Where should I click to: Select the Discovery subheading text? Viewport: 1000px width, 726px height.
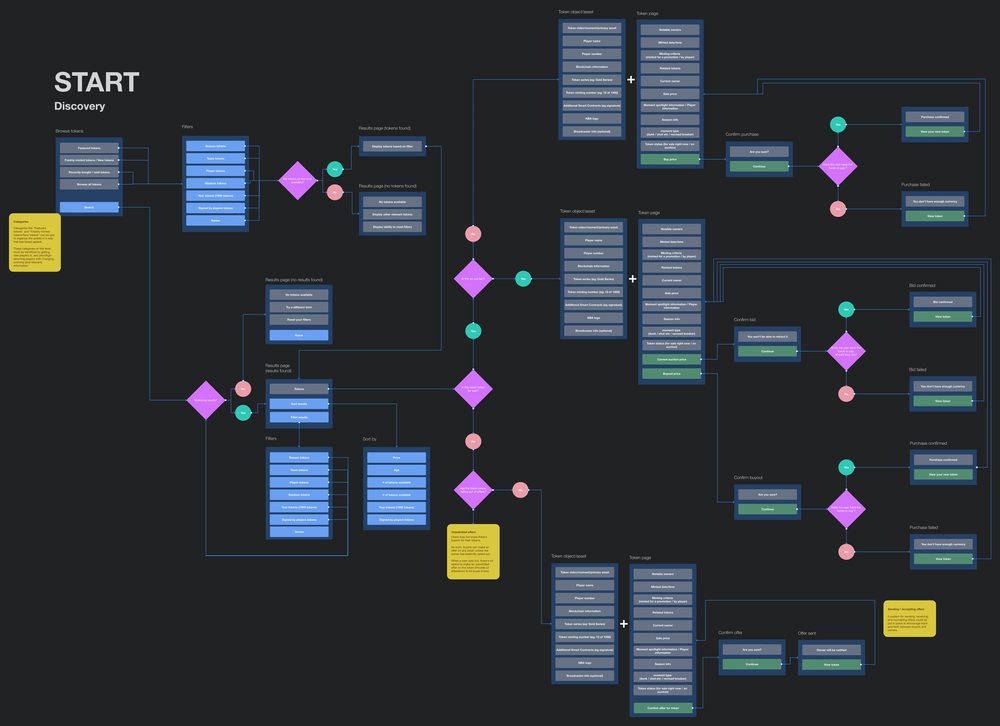80,106
